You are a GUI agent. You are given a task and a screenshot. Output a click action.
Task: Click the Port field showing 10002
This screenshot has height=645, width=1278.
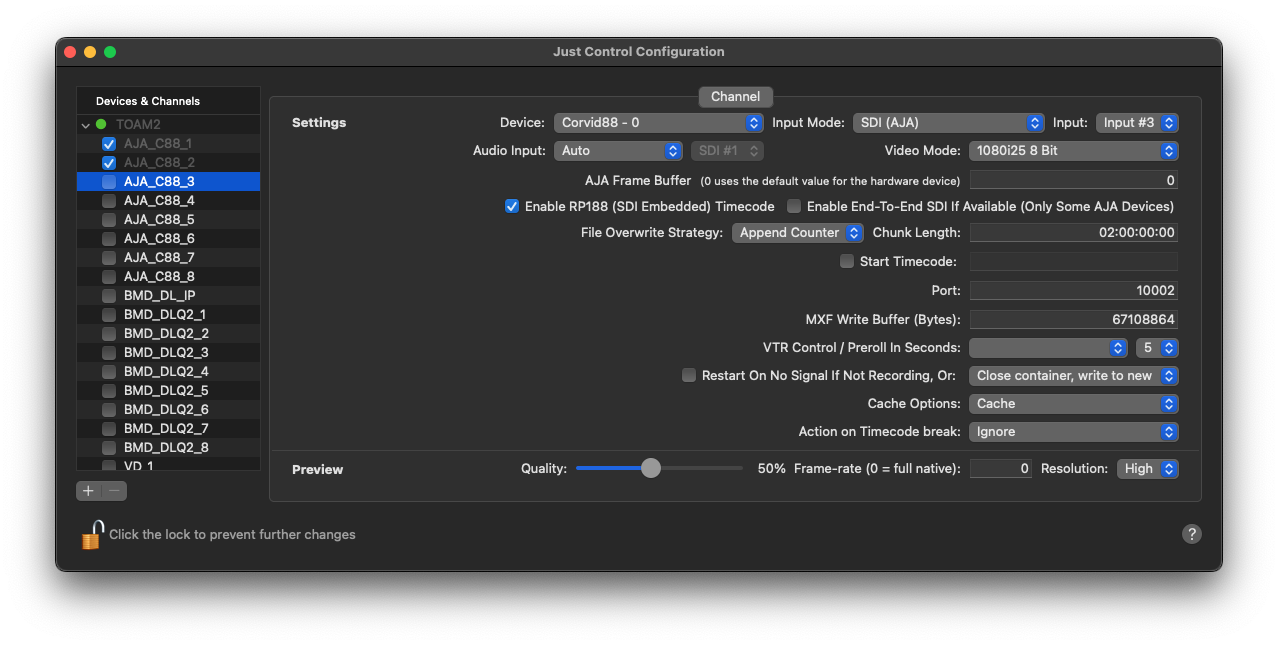1073,290
